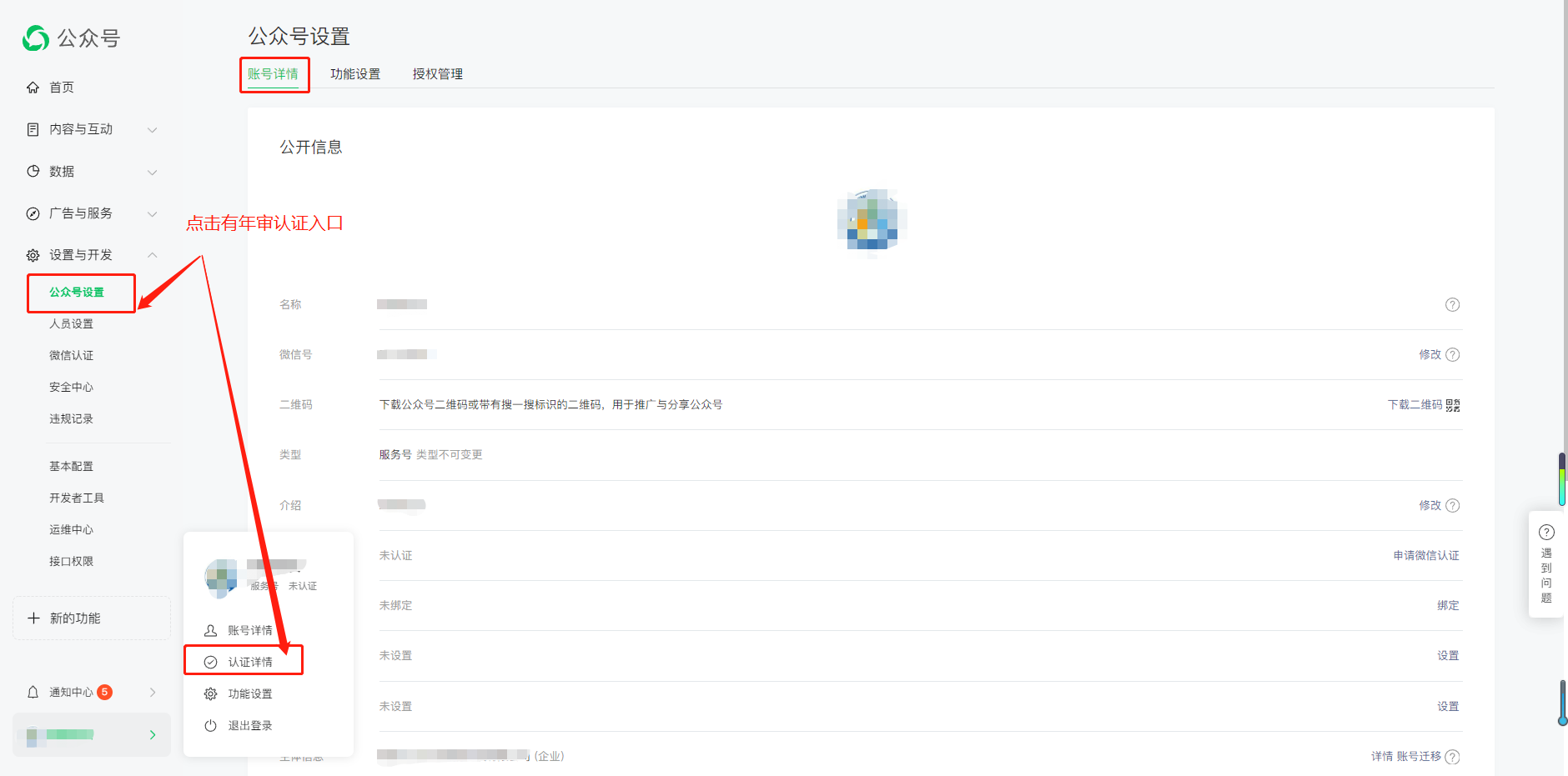
Task: Select 认证详情 in account popup menu
Action: coord(249,662)
